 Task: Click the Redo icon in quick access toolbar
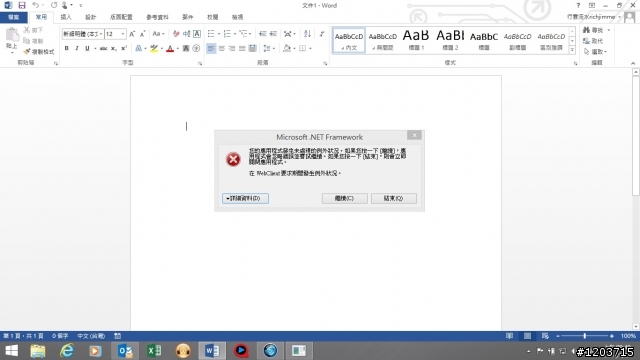54,5
